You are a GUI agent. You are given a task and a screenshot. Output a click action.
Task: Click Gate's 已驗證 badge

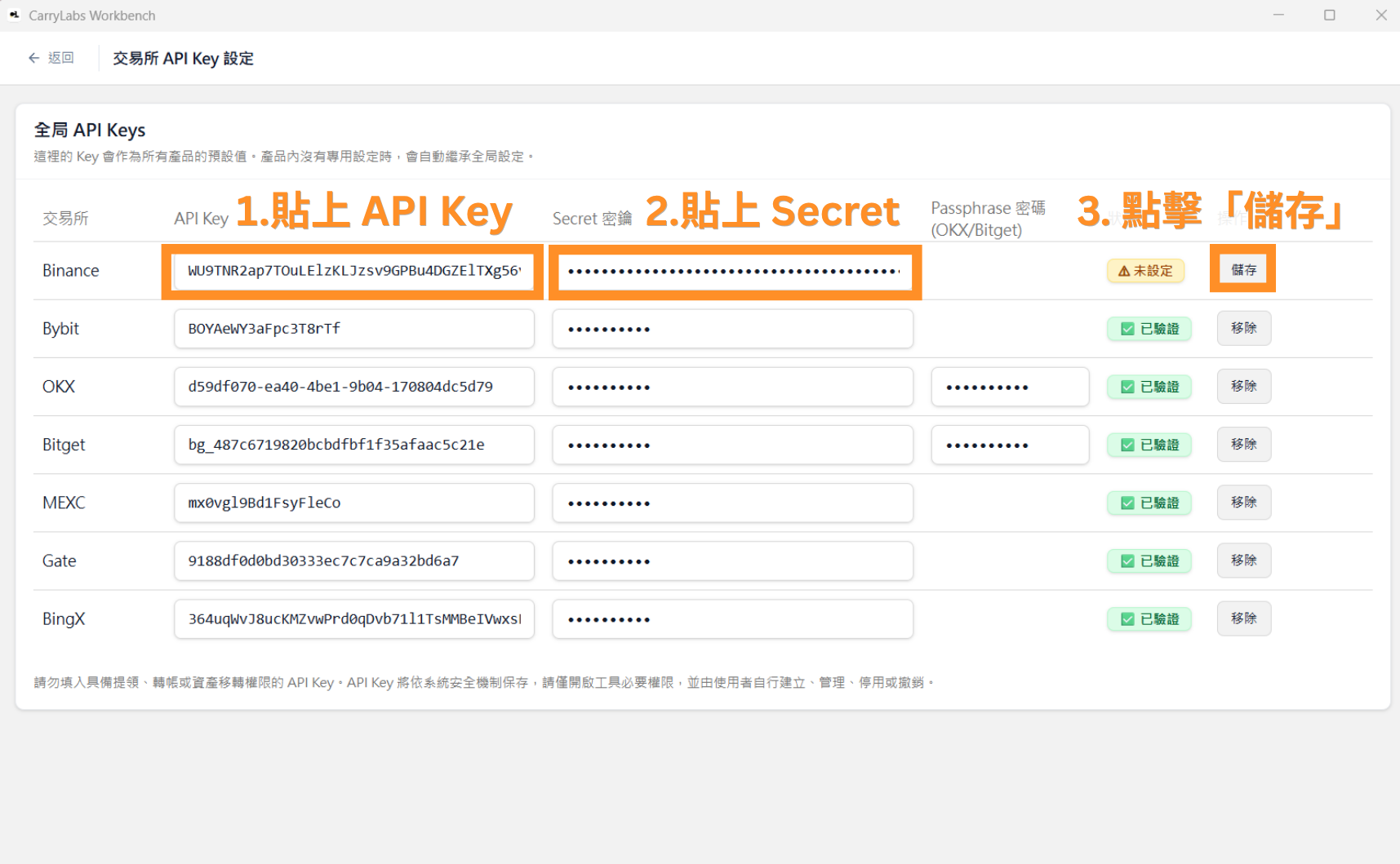click(x=1149, y=560)
